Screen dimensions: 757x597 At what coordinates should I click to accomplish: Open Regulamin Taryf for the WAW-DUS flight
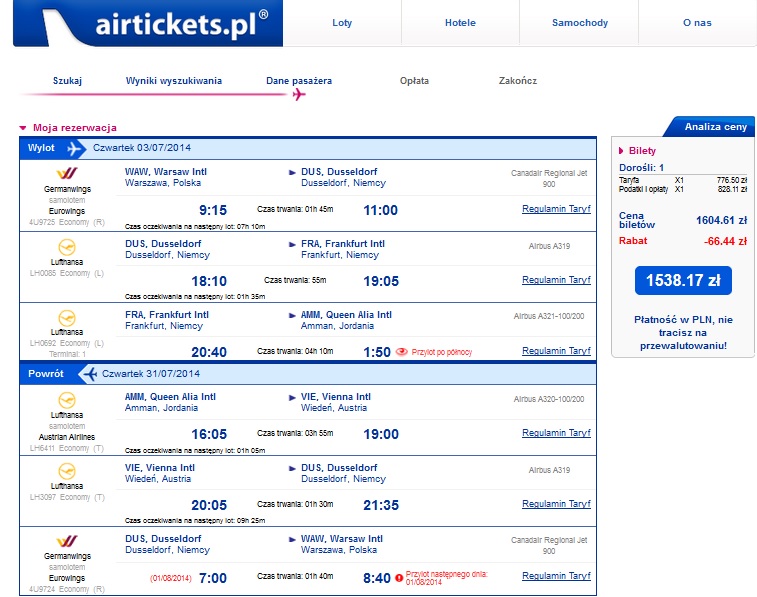556,209
